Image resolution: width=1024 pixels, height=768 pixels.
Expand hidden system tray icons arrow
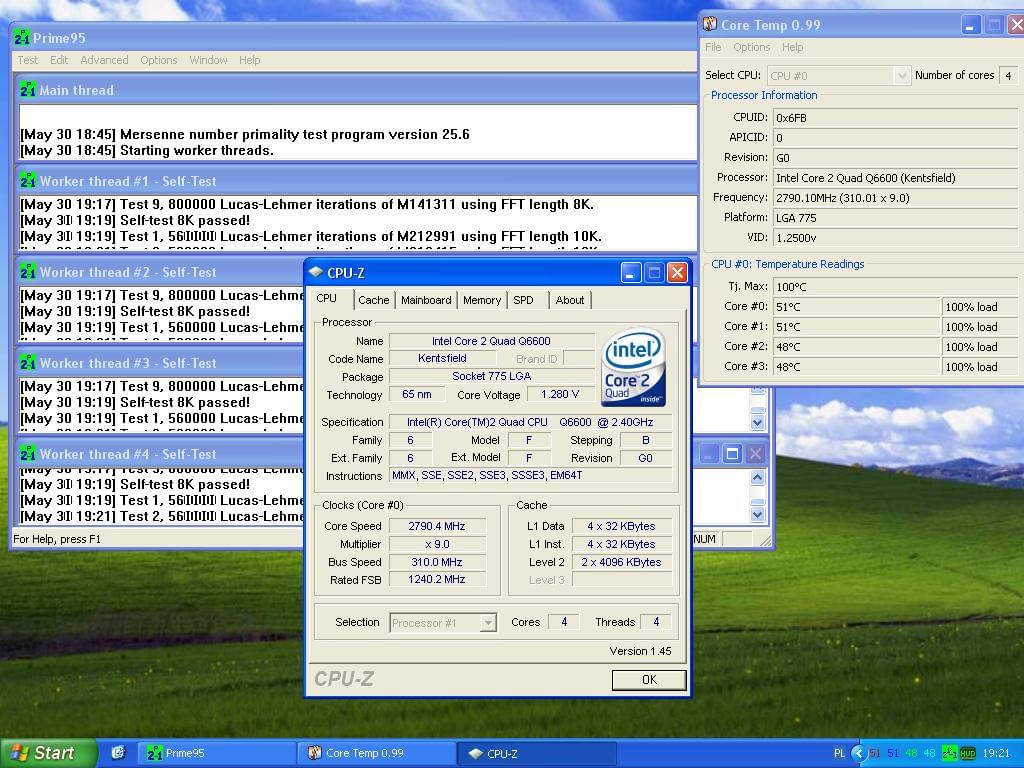coord(858,753)
